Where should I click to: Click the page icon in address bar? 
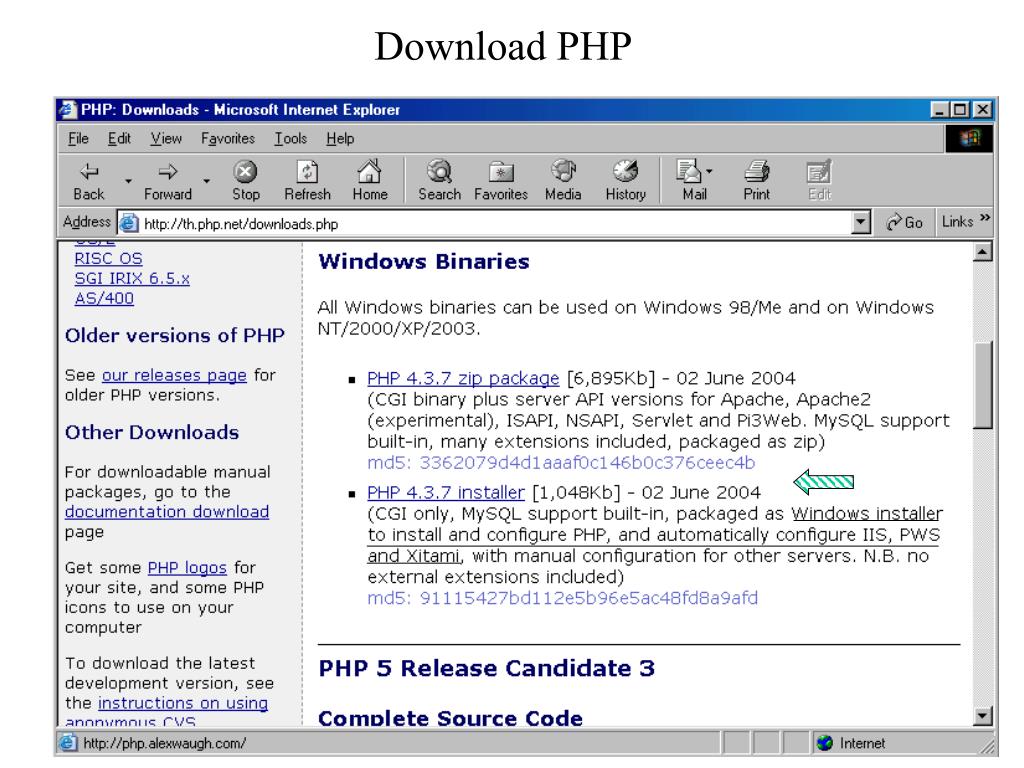coord(129,223)
